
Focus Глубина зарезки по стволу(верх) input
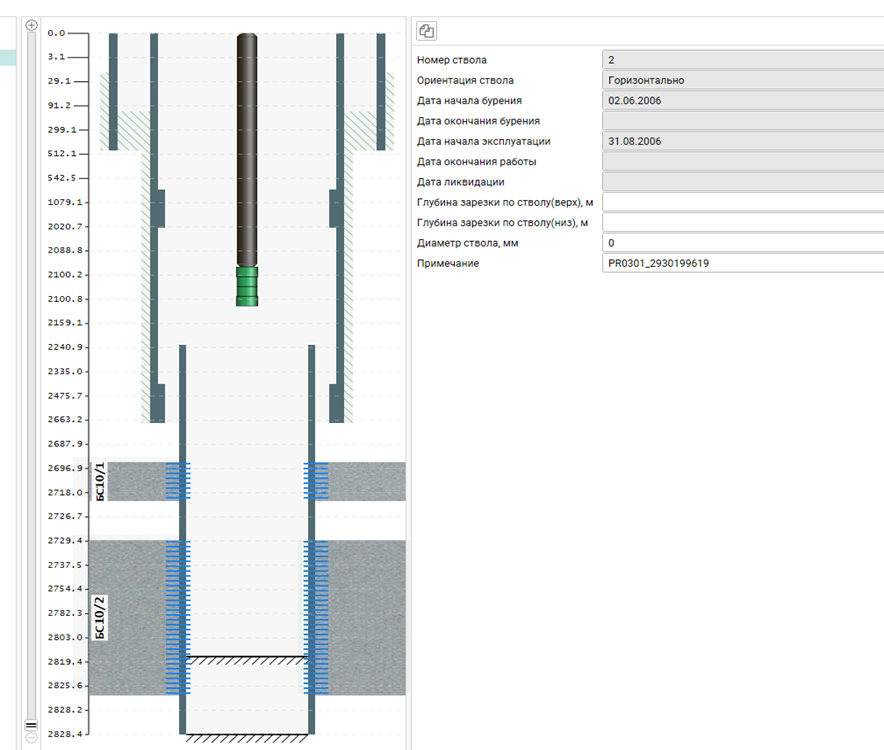click(x=742, y=202)
